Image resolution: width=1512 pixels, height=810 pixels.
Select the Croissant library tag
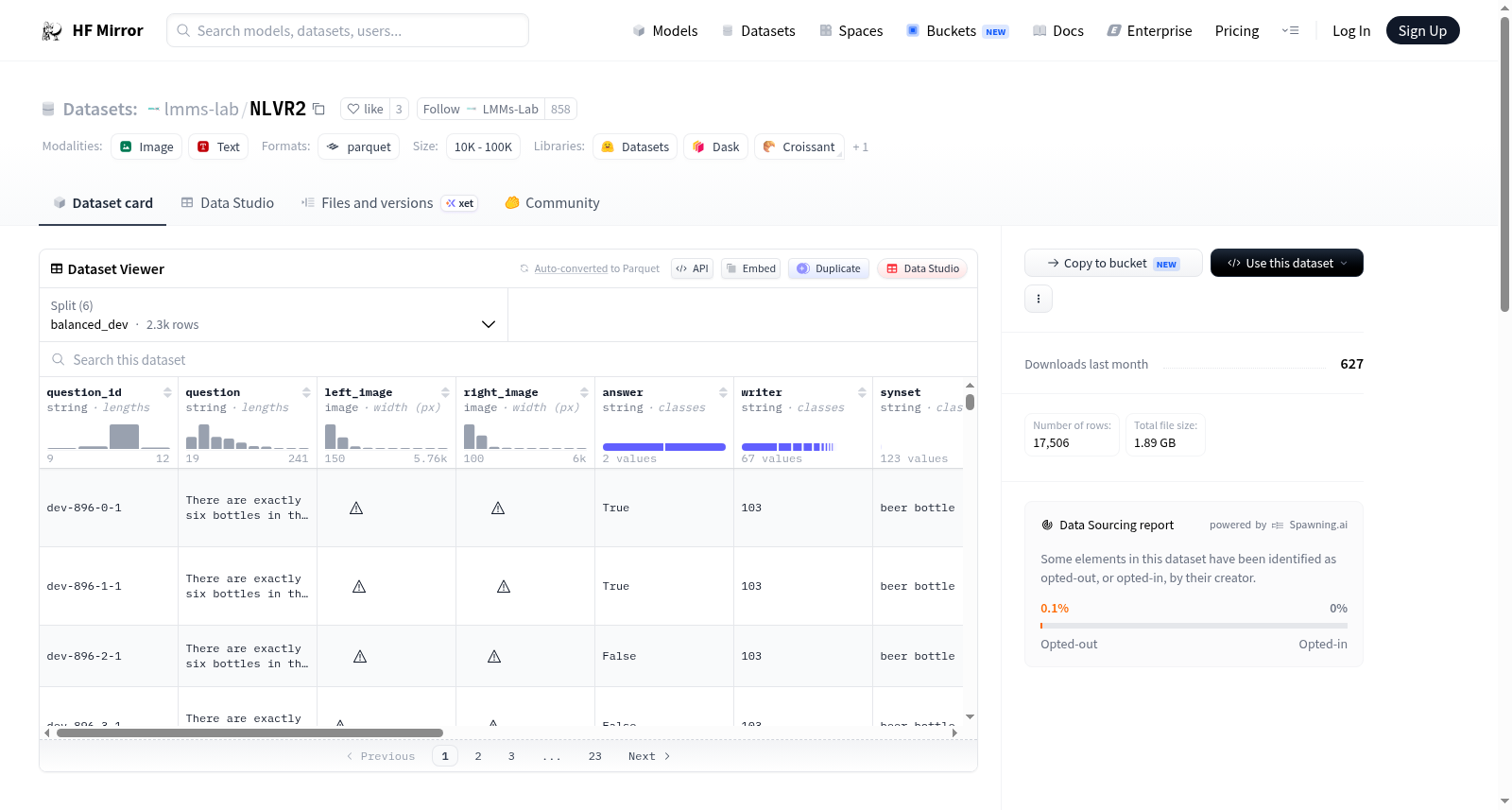pyautogui.click(x=799, y=146)
